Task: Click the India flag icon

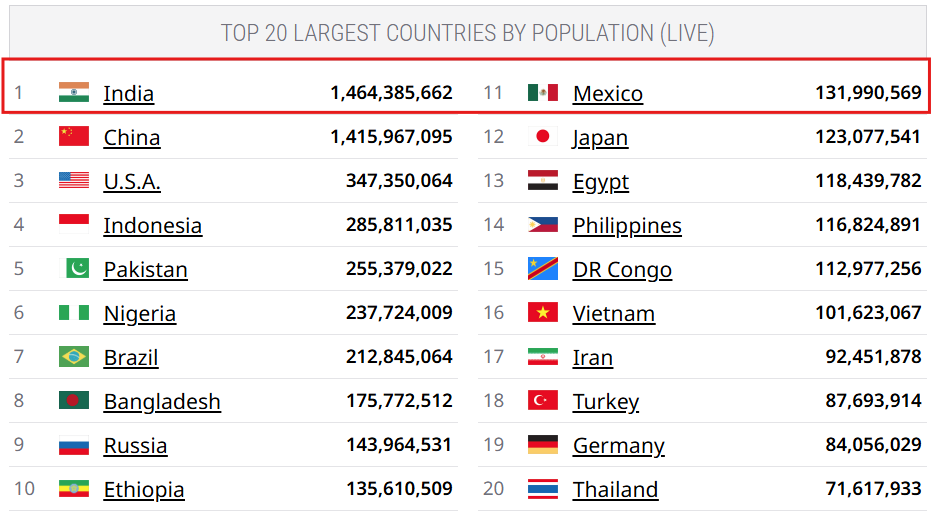Action: tap(74, 93)
